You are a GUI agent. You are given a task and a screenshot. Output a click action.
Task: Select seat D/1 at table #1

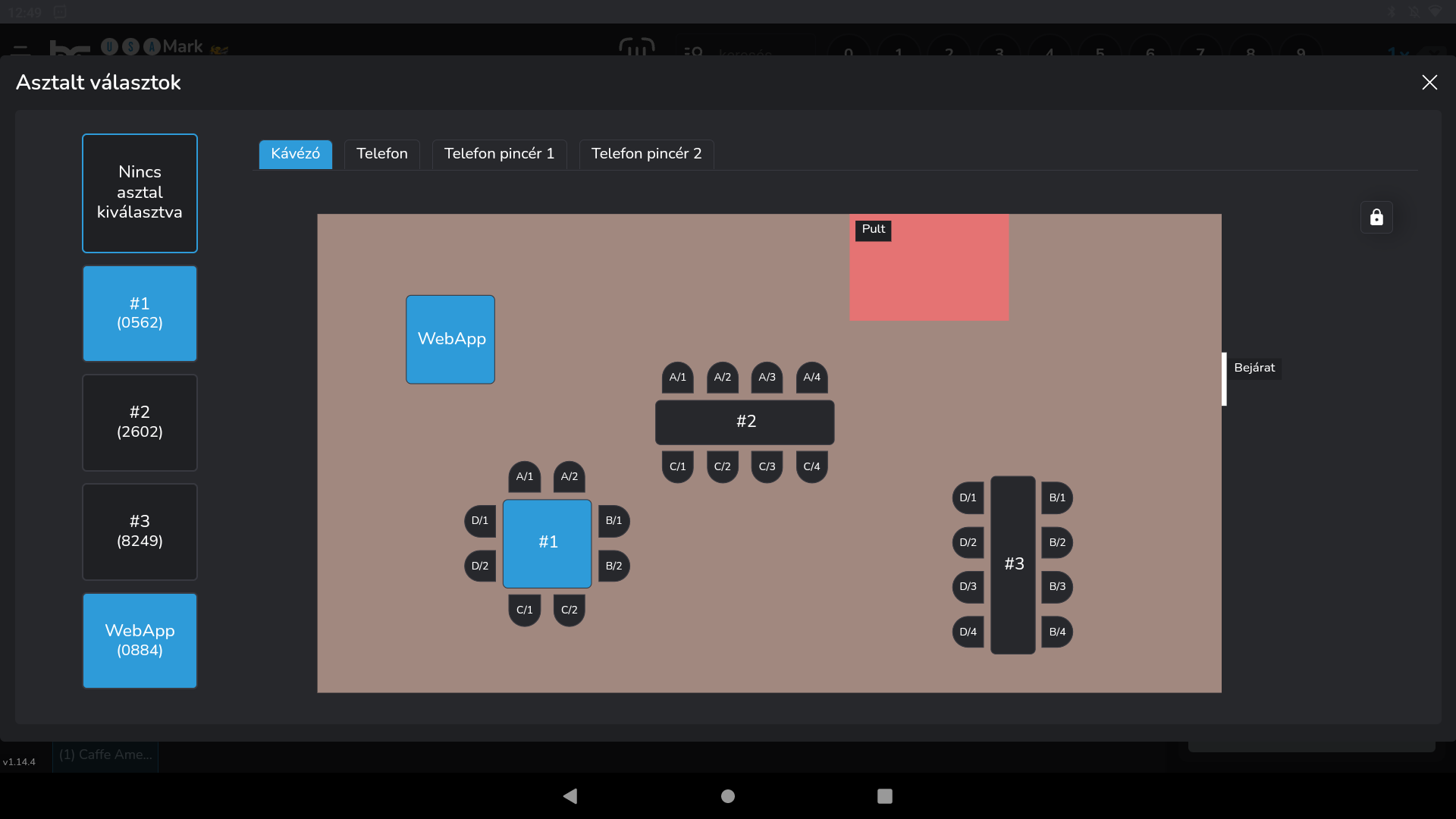[x=480, y=521]
